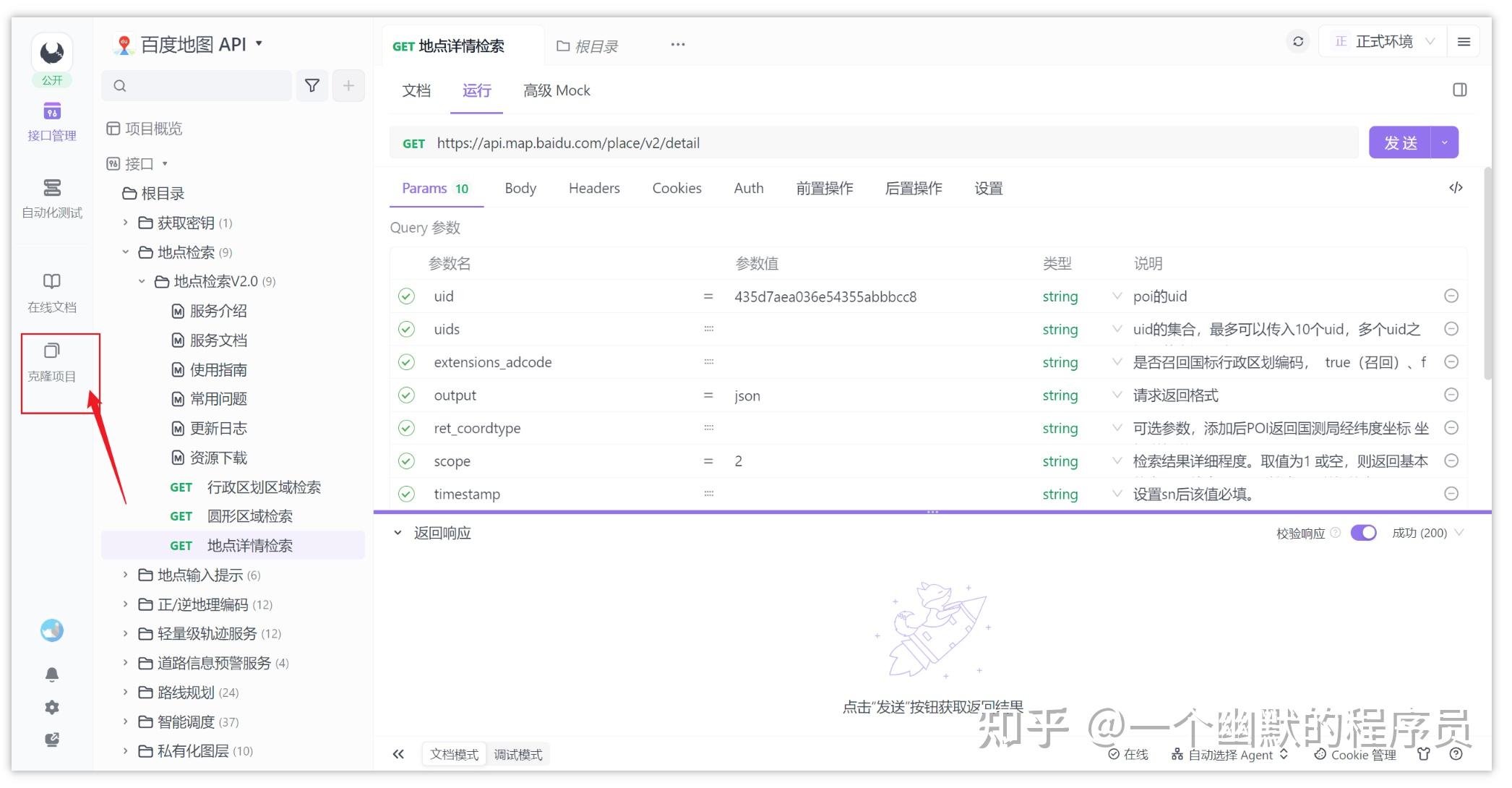Image resolution: width=1512 pixels, height=788 pixels.
Task: Open the 在线文档 sidebar section
Action: click(51, 293)
